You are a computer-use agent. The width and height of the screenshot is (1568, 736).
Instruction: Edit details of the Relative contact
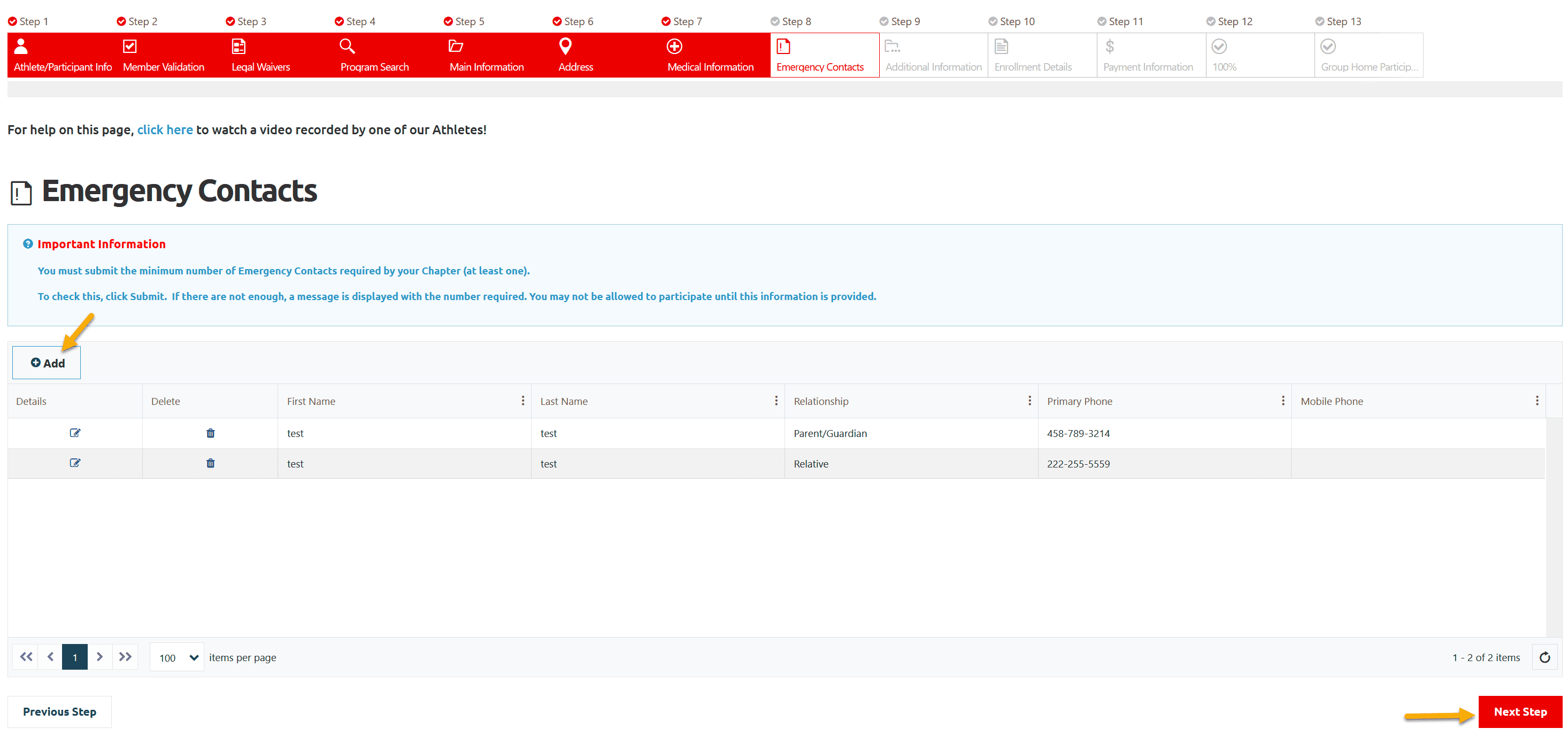click(75, 463)
